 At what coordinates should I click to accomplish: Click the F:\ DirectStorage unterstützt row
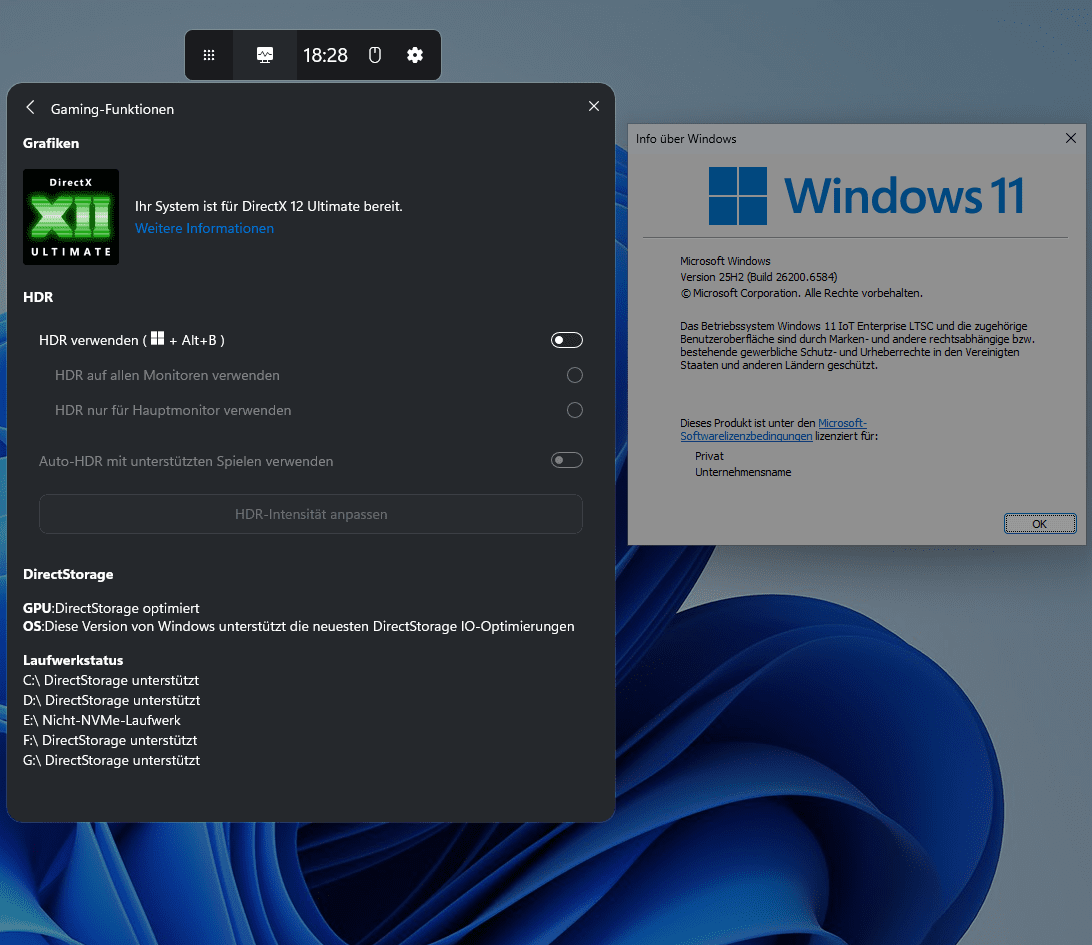(x=110, y=740)
